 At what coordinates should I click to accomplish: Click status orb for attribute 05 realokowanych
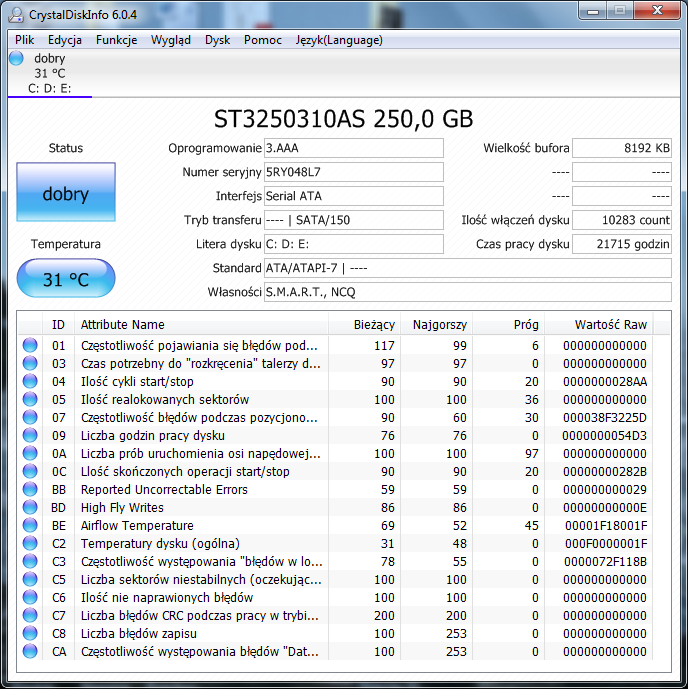[30, 399]
